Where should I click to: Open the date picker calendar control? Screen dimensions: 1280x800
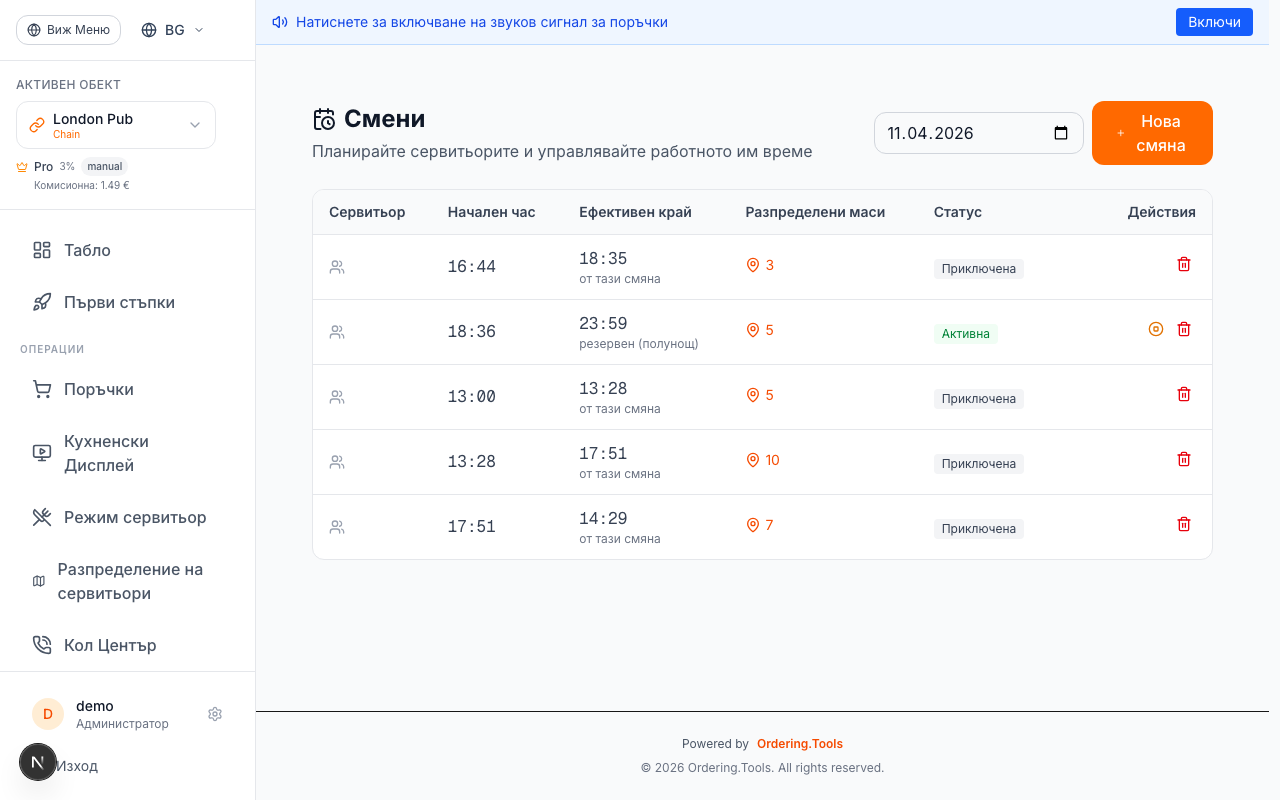1060,132
